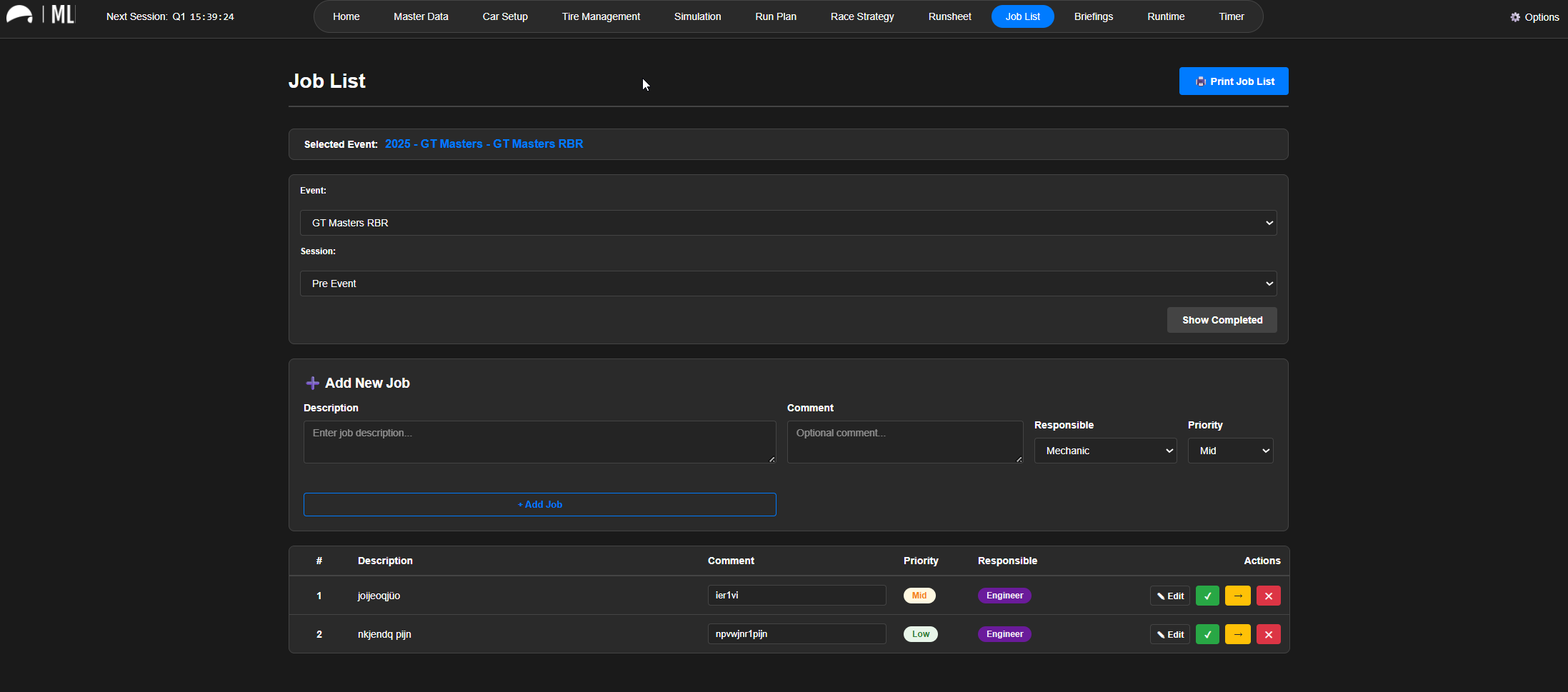1568x692 pixels.
Task: Click the + Add Job button
Action: pyautogui.click(x=540, y=504)
